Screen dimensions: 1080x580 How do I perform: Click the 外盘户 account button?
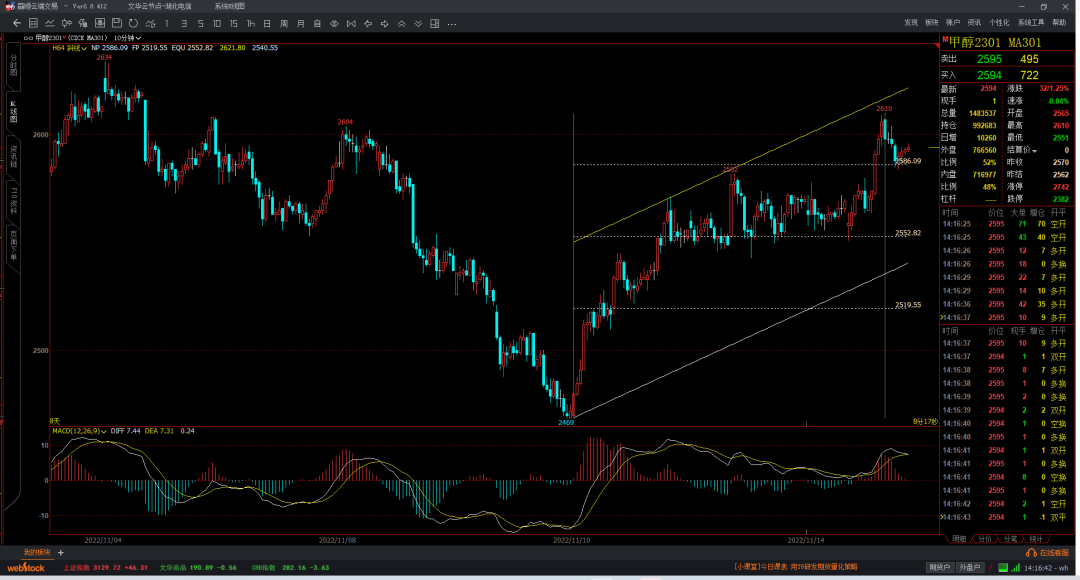pyautogui.click(x=969, y=568)
